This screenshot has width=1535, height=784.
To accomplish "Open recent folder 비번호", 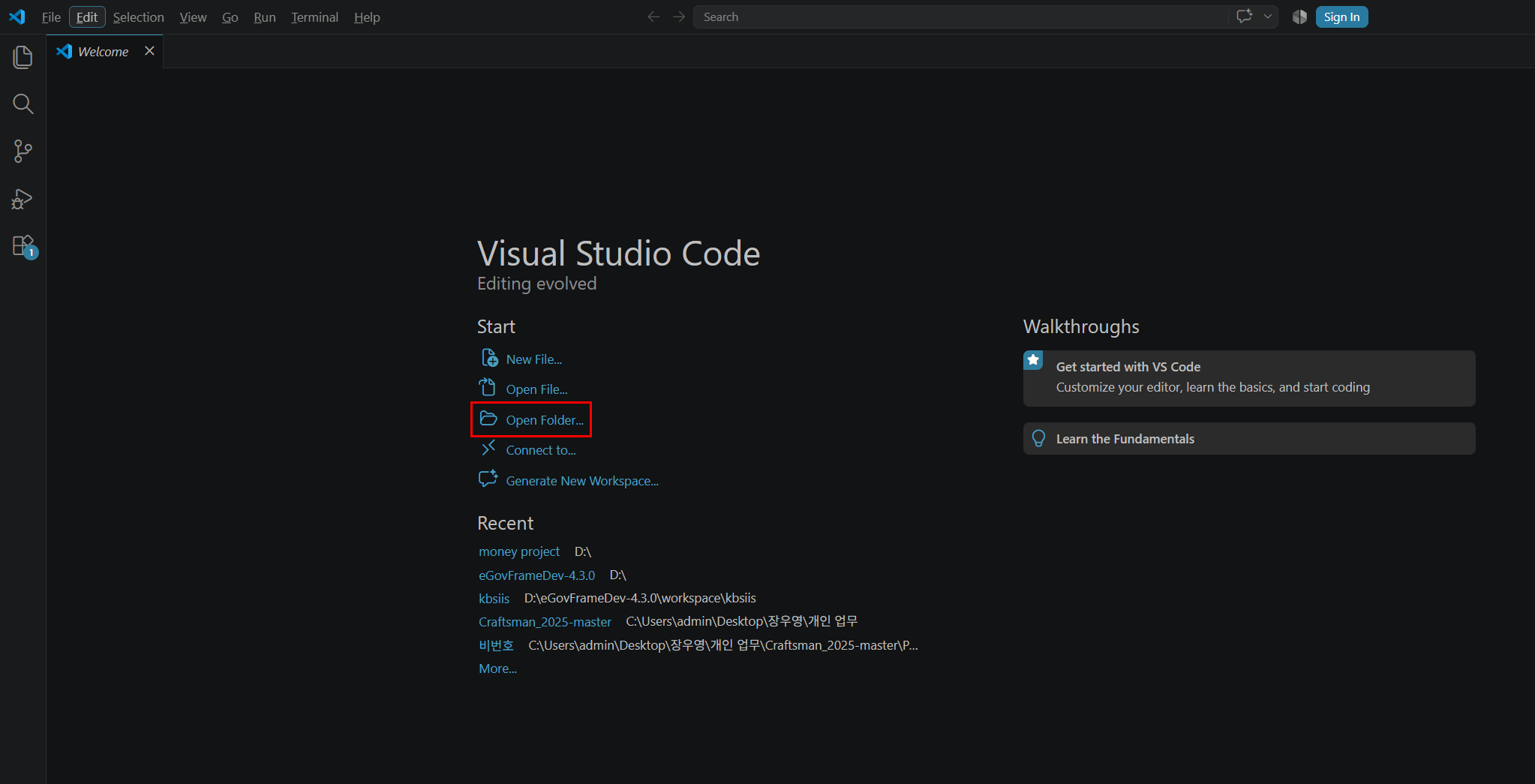I will pyautogui.click(x=497, y=645).
